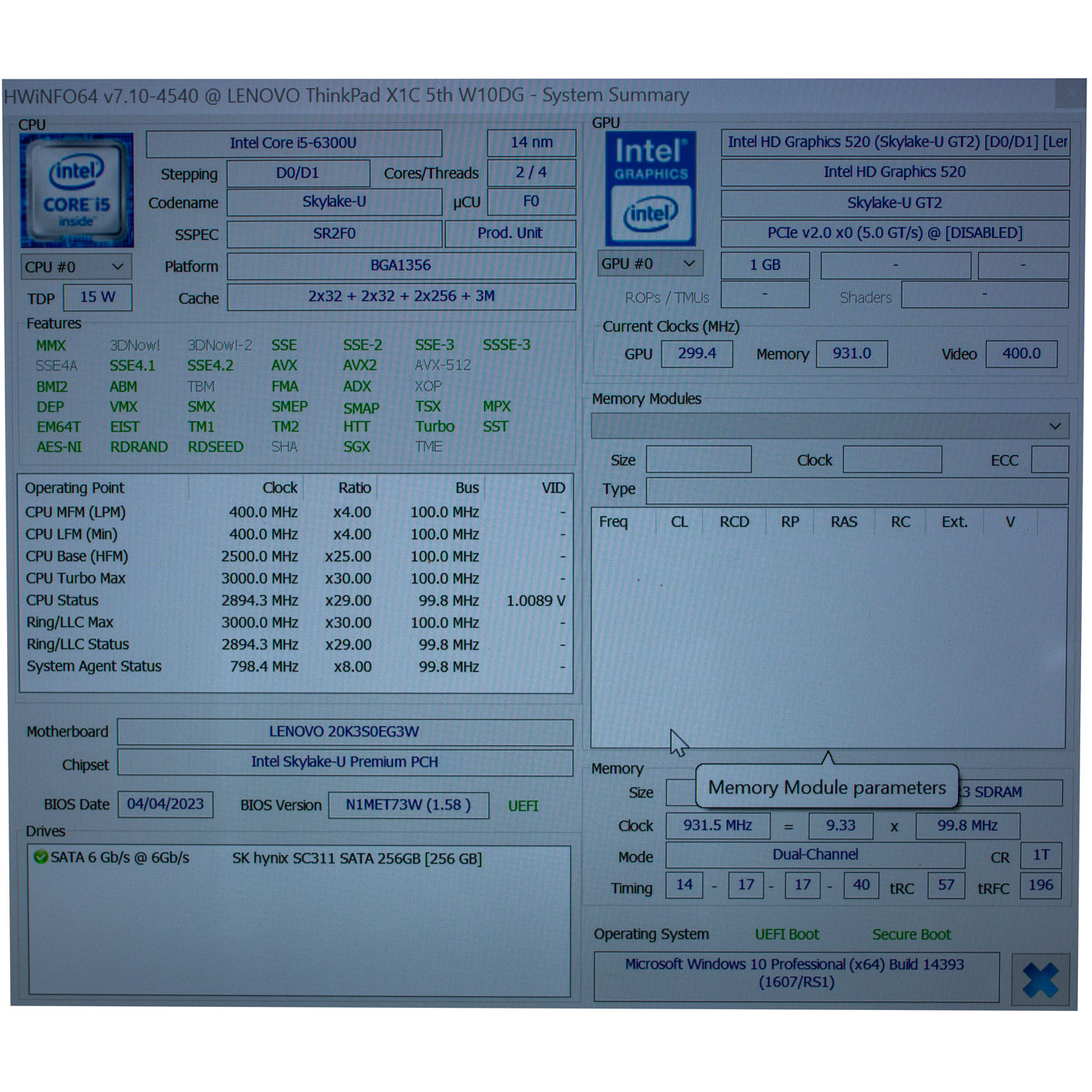Click the Memory Clock value 931.5 MHz
The height and width of the screenshot is (1092, 1092).
(718, 825)
